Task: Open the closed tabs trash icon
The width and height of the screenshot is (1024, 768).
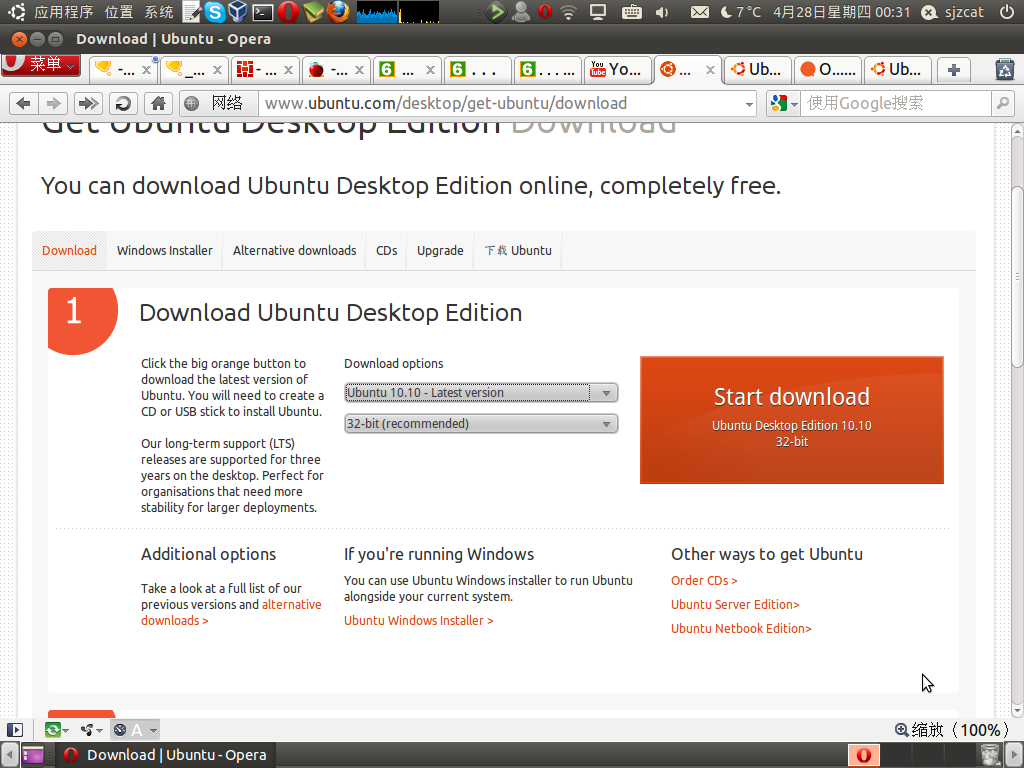Action: (1004, 70)
